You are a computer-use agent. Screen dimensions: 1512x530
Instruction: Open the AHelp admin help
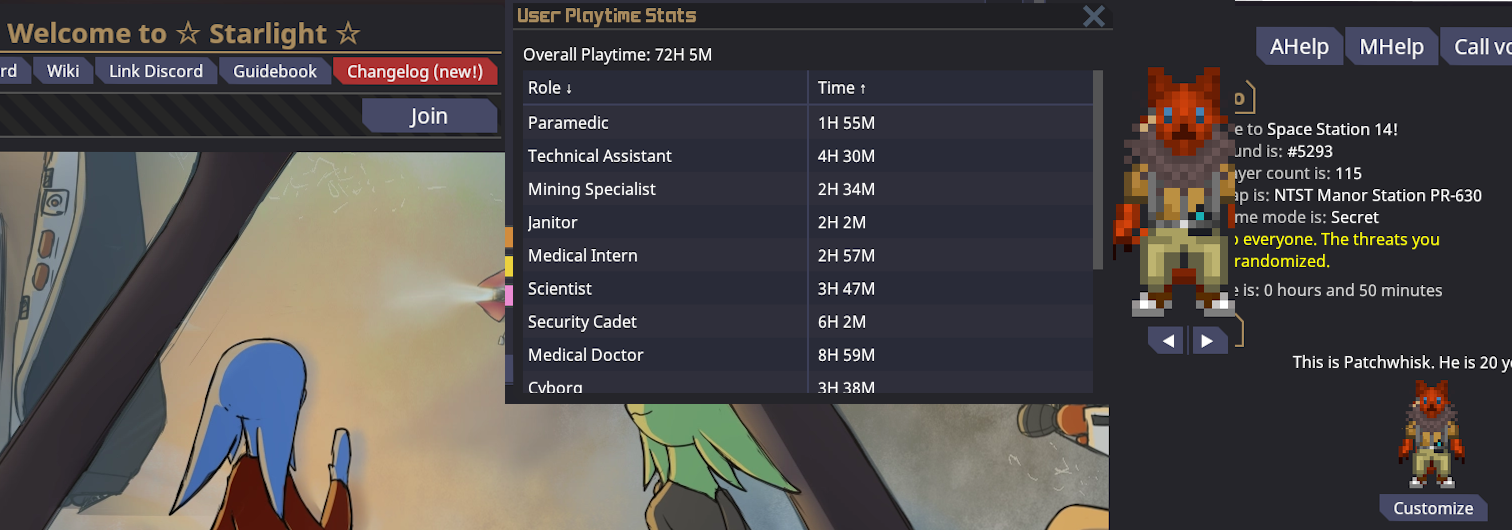(x=1299, y=47)
